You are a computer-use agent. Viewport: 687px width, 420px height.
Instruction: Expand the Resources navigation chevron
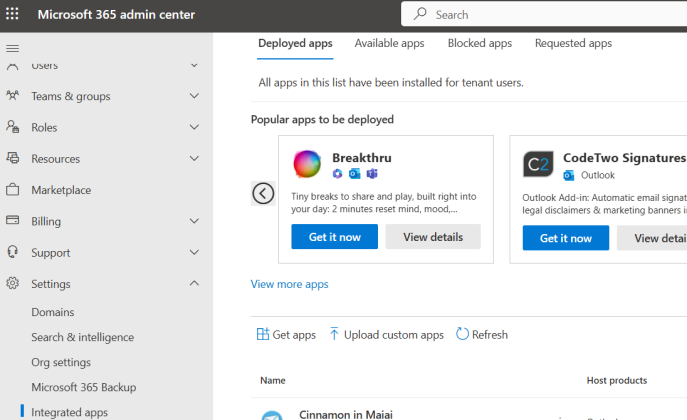coord(194,159)
